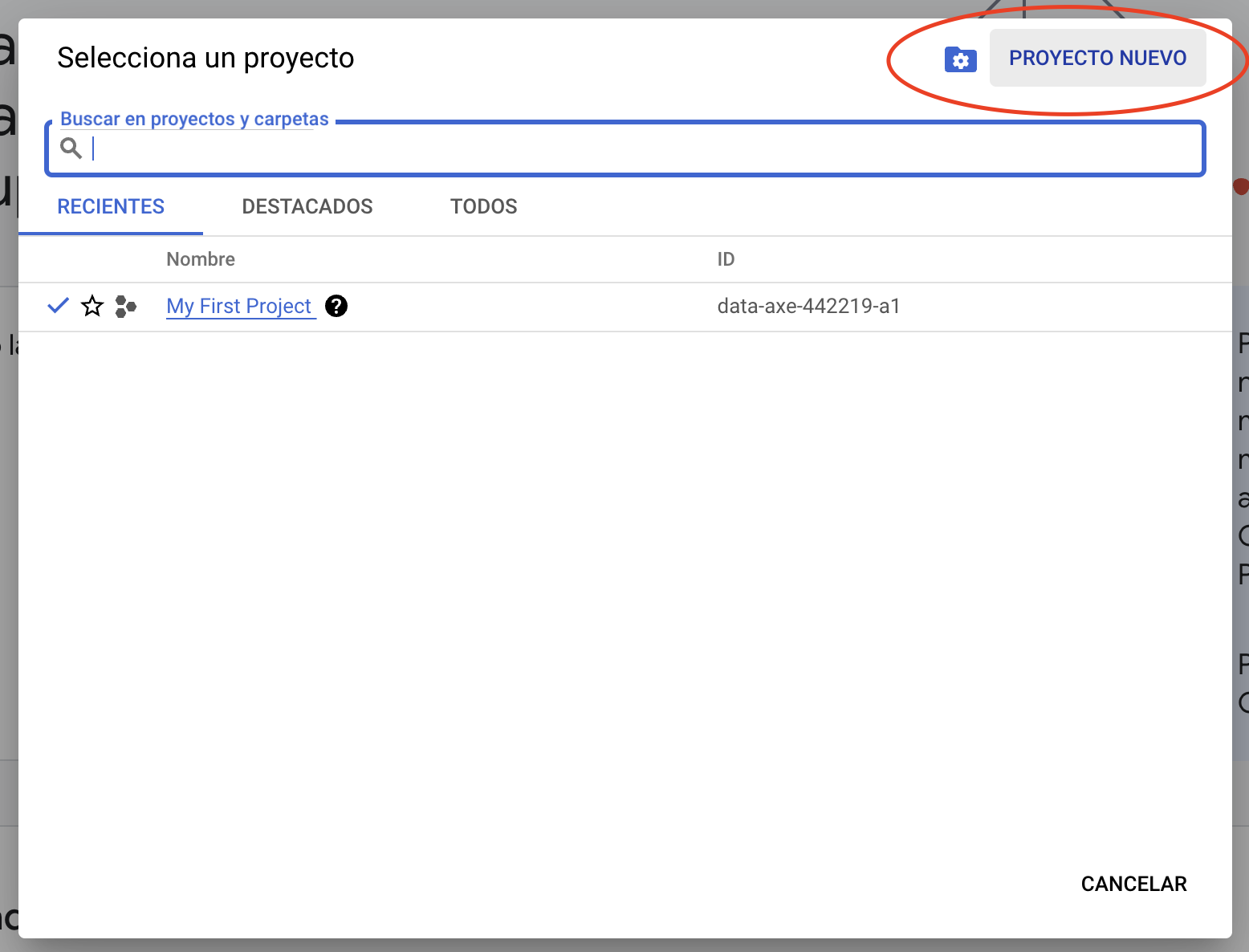Focus the Buscar en proyectos y carpetas field
1249x952 pixels.
[x=562, y=148]
